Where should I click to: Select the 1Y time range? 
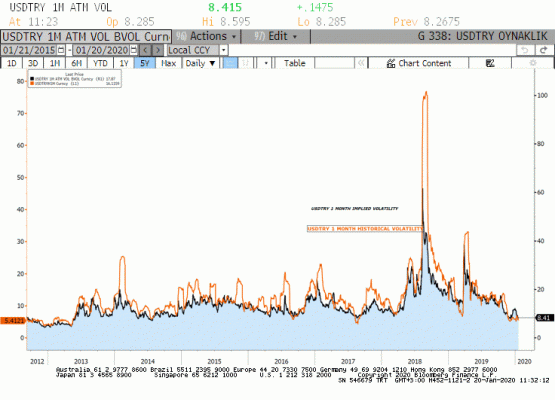(124, 63)
